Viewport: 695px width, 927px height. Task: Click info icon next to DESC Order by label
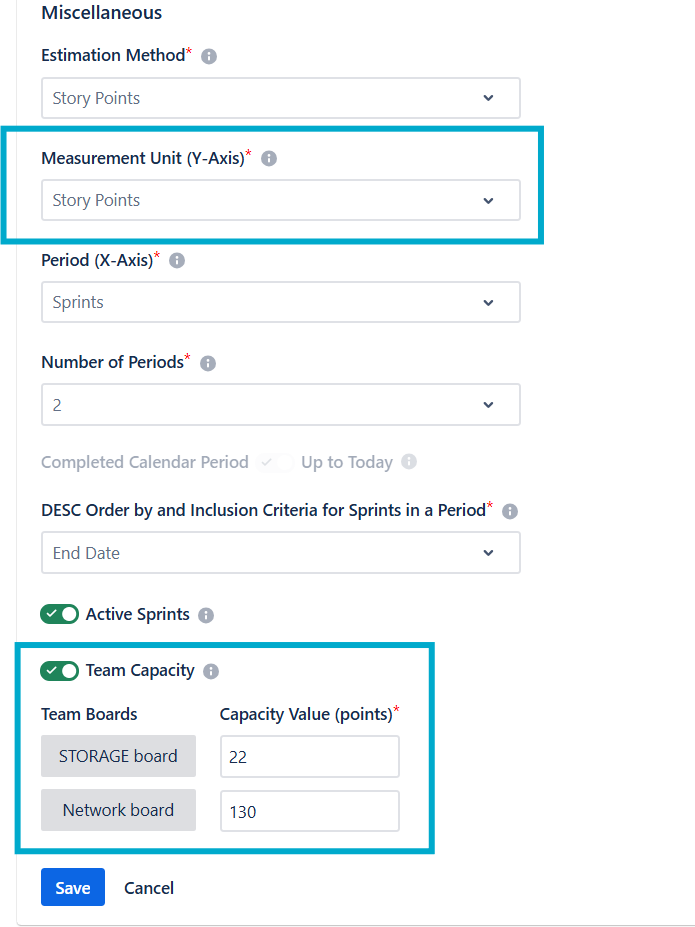509,511
